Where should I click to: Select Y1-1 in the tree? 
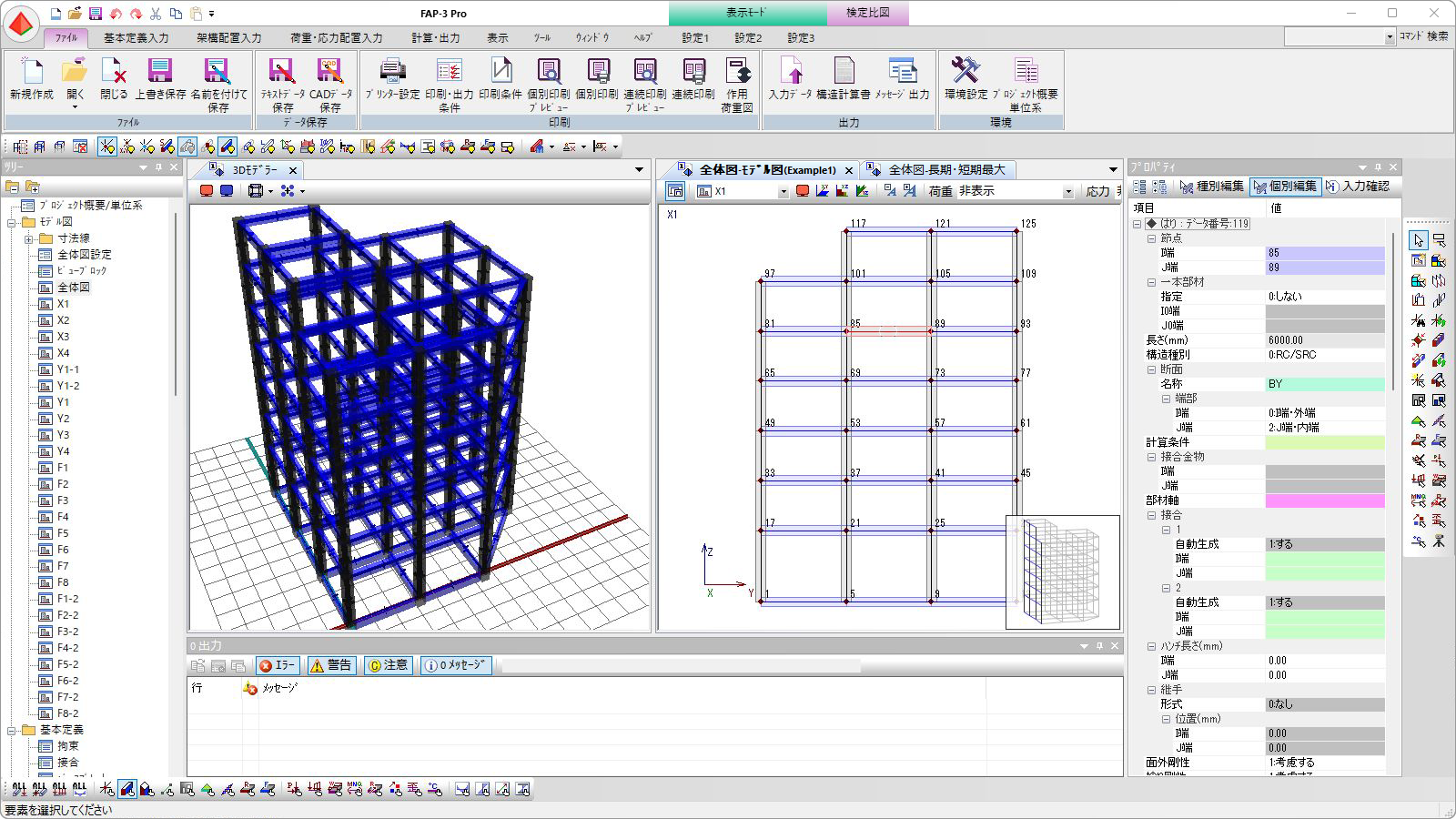(68, 369)
